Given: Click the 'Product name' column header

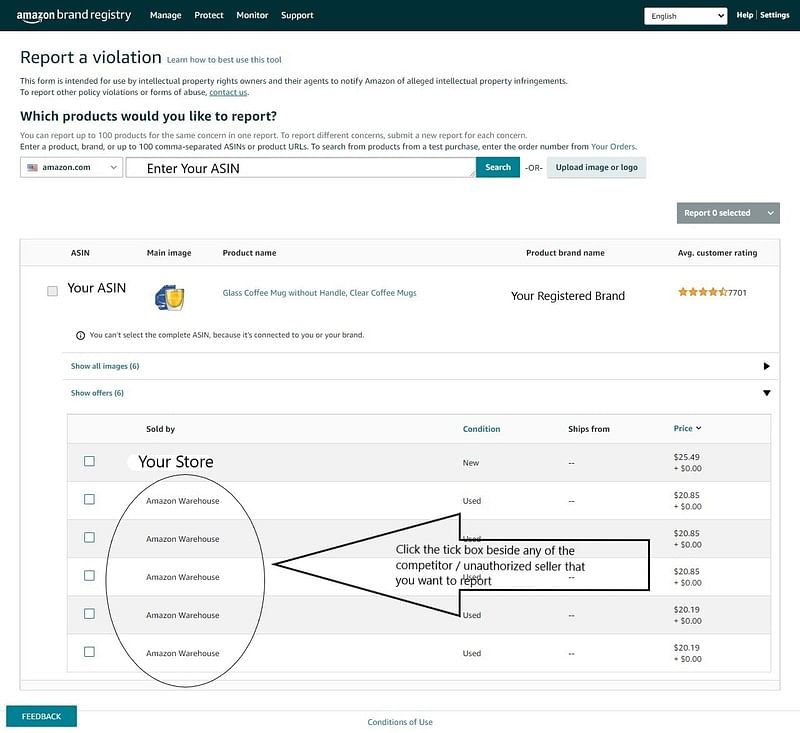Looking at the screenshot, I should [249, 252].
